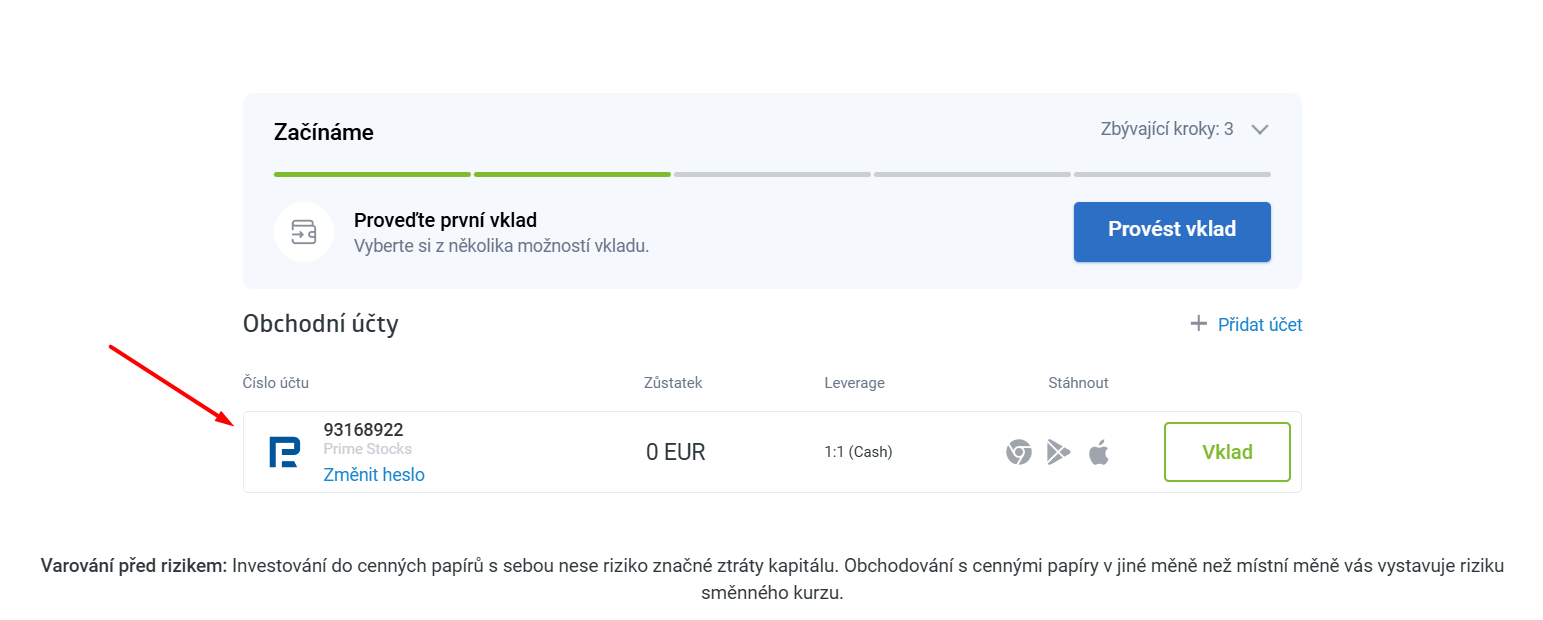Click the Číslo účtu column header
The image size is (1543, 620).
(x=276, y=383)
